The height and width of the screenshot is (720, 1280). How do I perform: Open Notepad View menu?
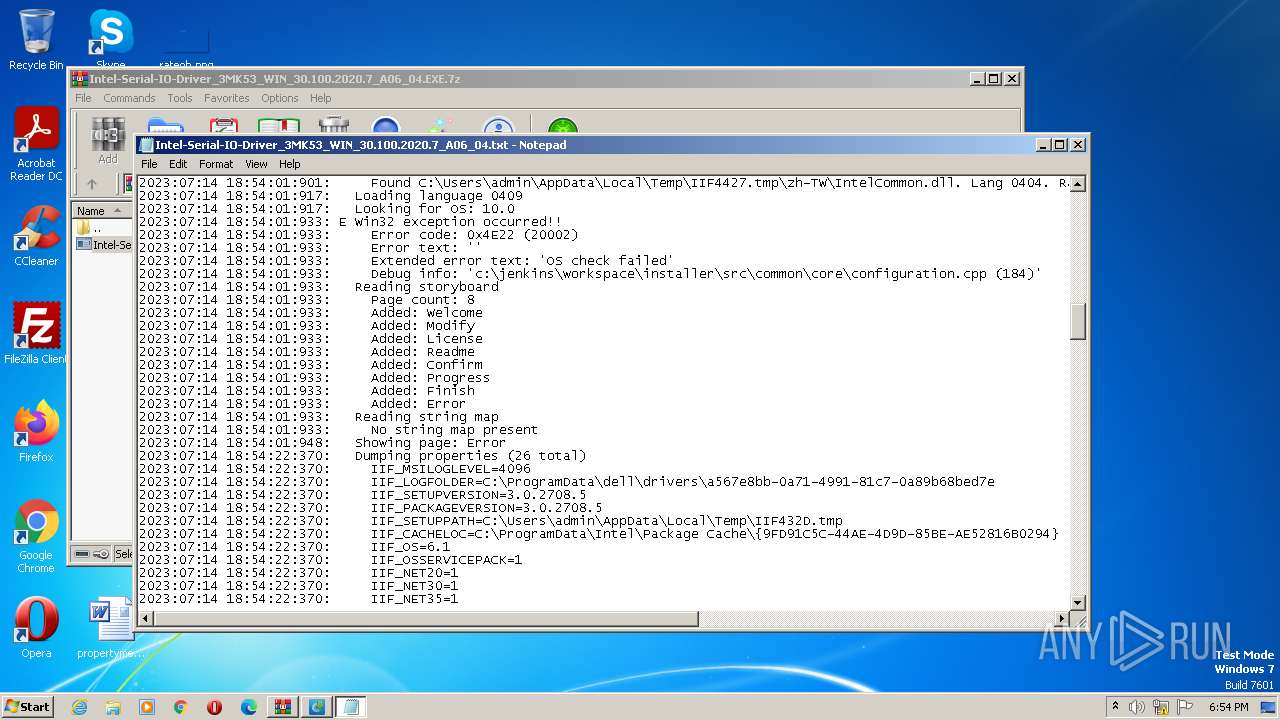click(x=256, y=164)
